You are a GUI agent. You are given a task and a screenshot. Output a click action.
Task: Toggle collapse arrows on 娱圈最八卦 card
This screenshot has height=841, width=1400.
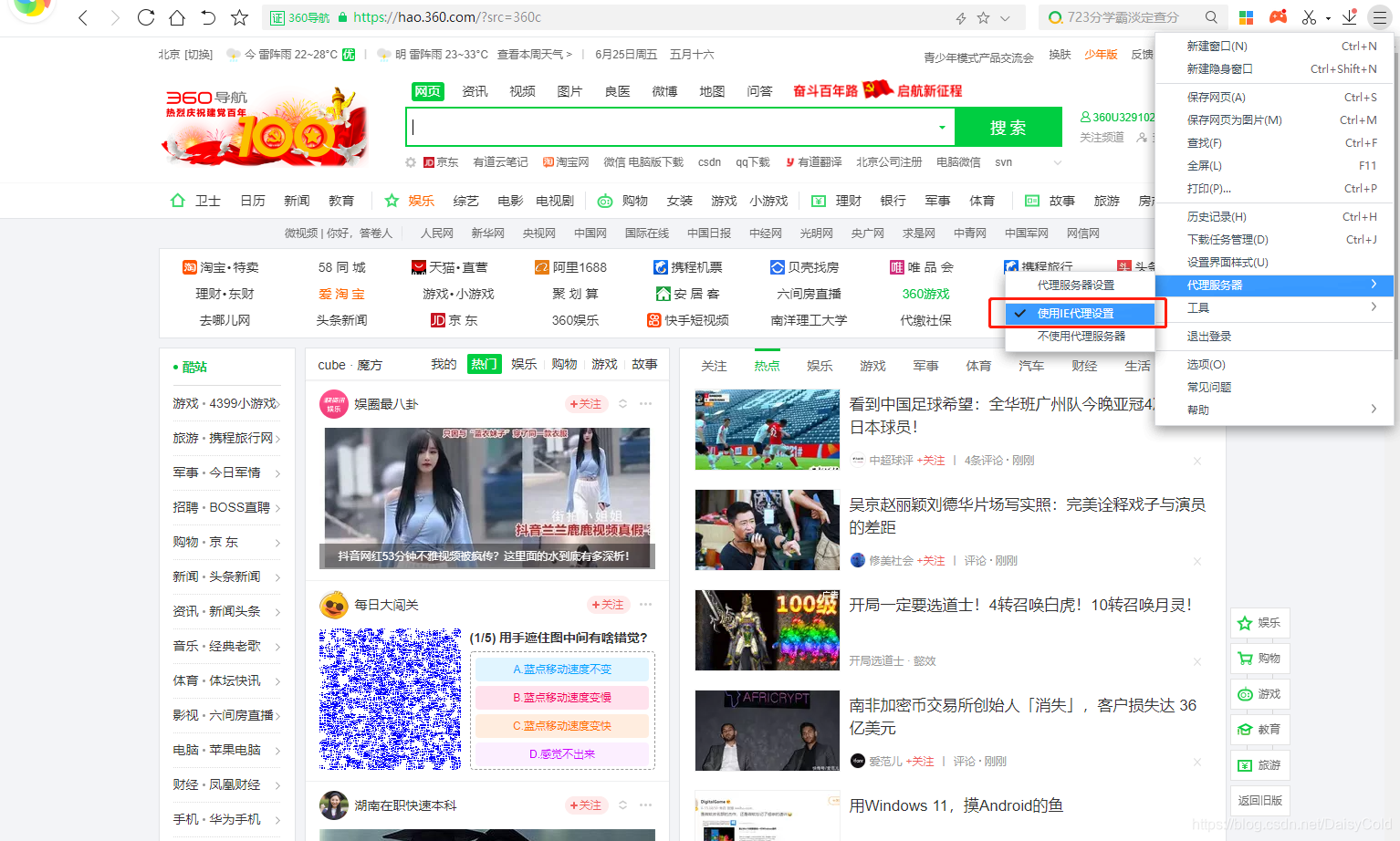[623, 404]
